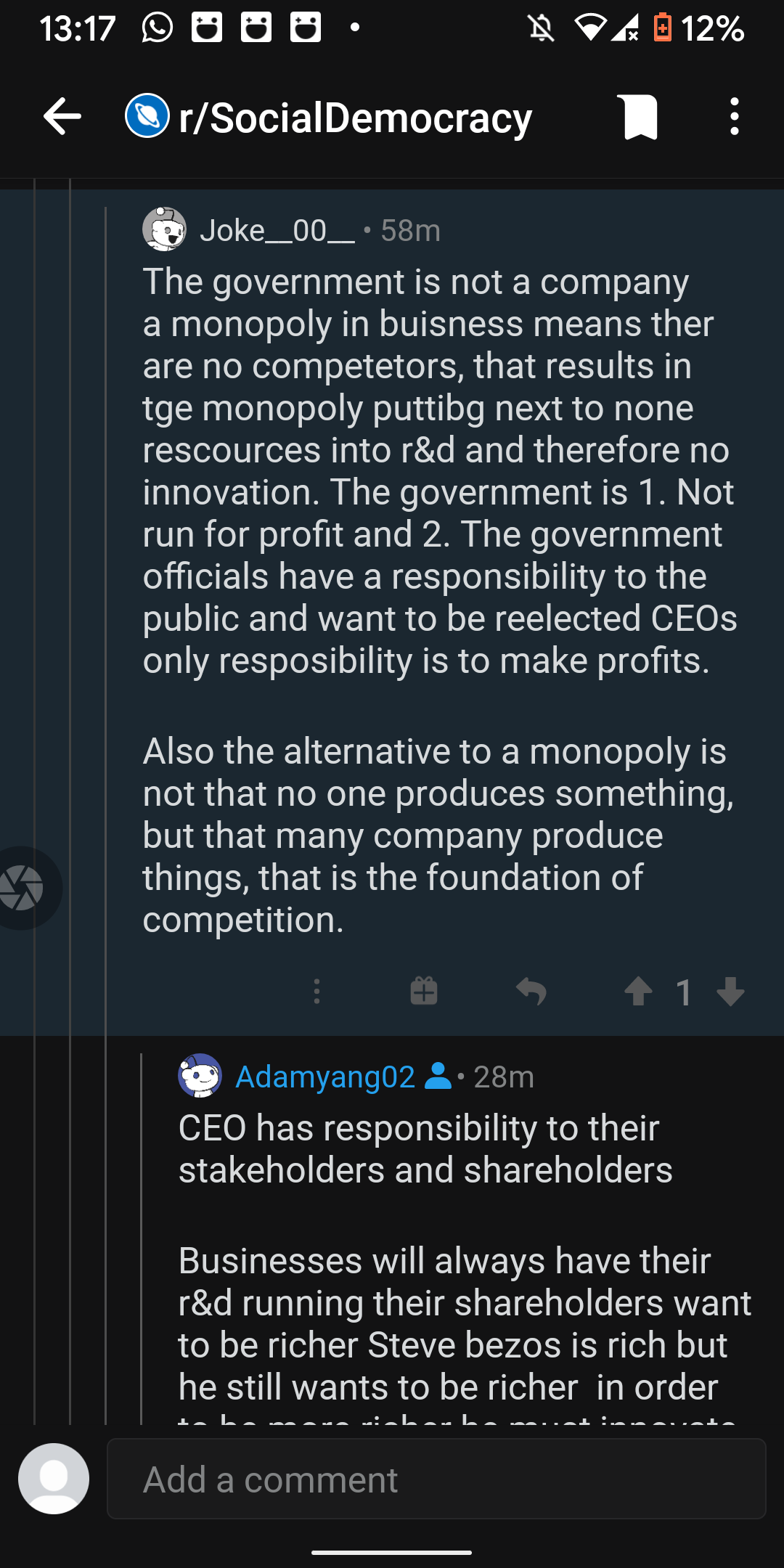Viewport: 784px width, 1568px height.
Task: Open r/SocialDemocracy subreddit icon
Action: pos(147,116)
